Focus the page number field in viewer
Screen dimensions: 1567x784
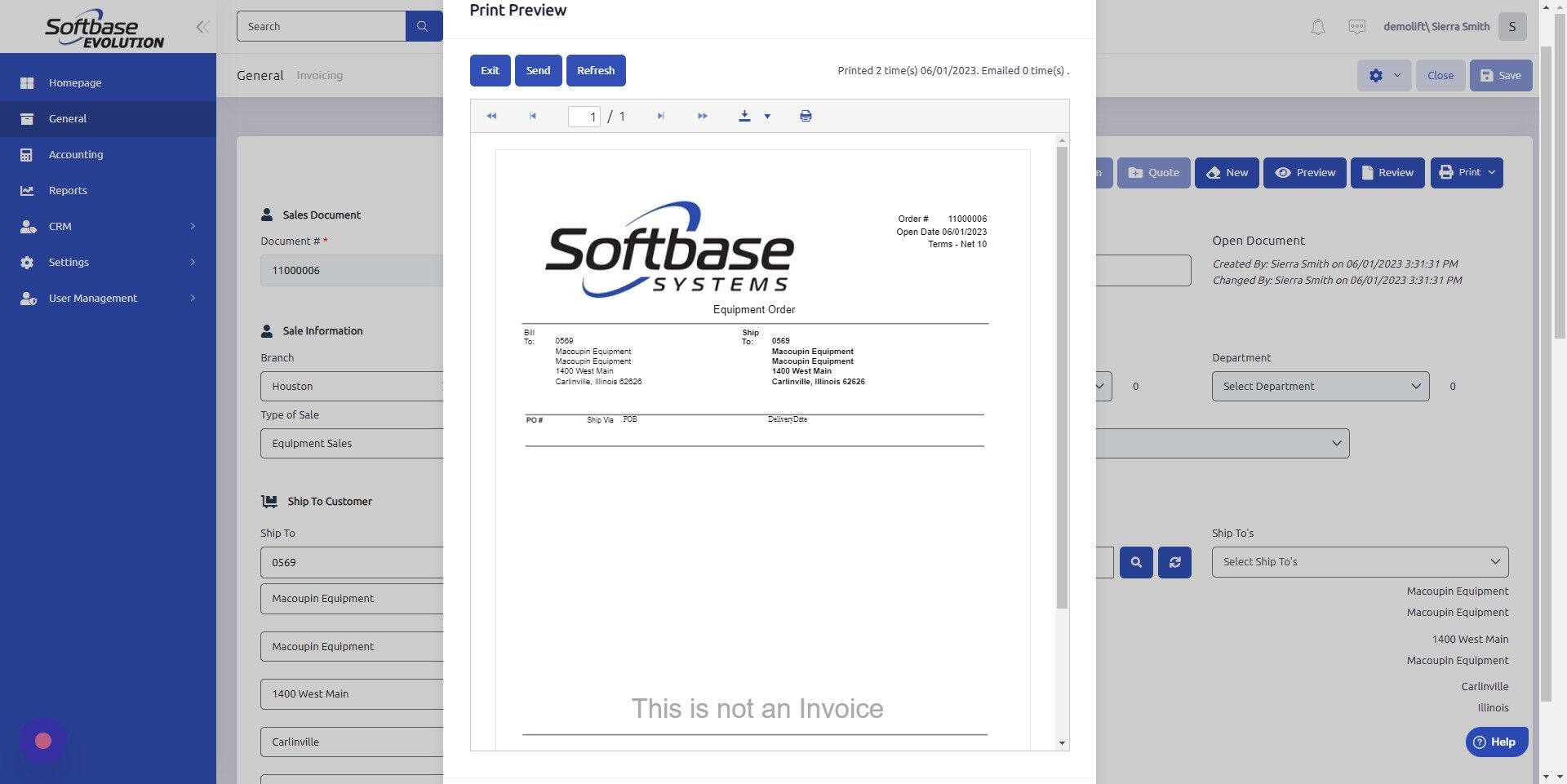[584, 117]
